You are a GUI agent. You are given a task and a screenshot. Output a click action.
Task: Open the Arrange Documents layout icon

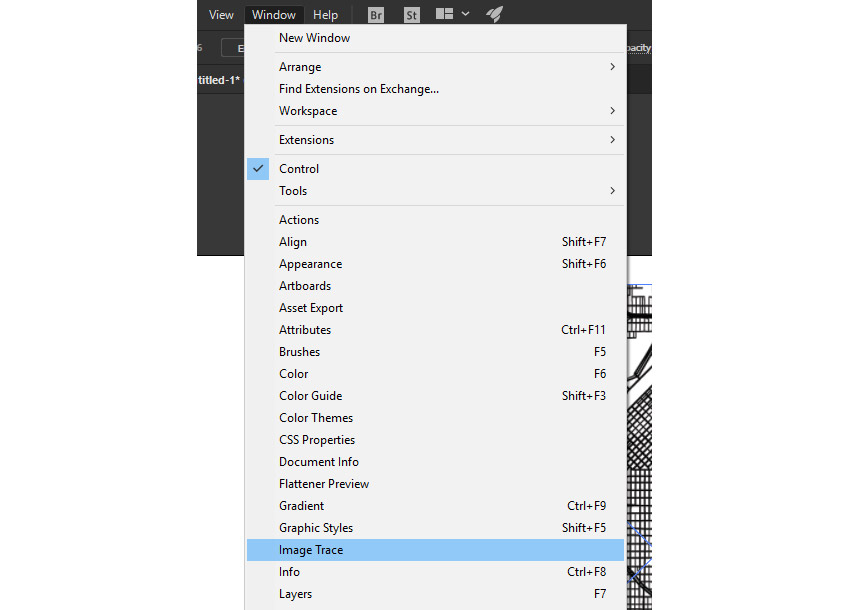(x=445, y=15)
